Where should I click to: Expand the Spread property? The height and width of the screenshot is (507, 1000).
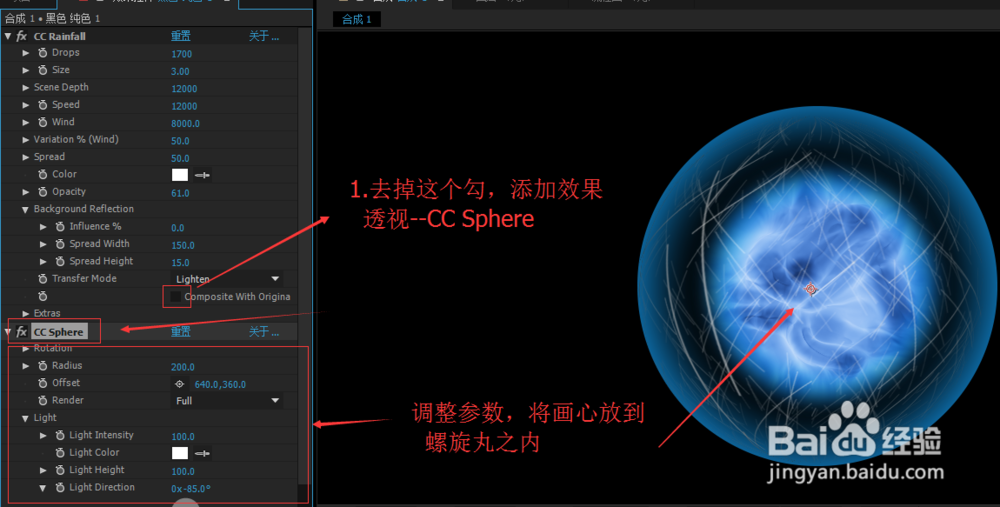[26, 157]
